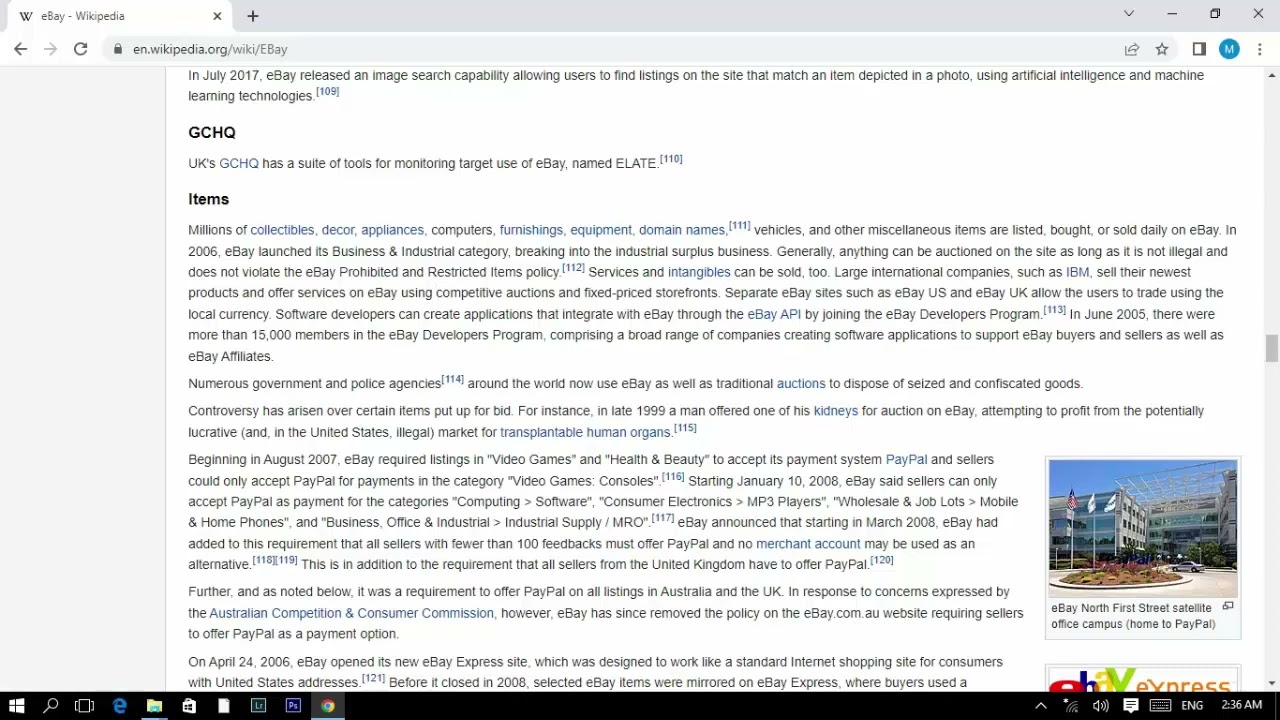Screen dimensions: 1280x720
Task: Jump to citation 120
Action: click(881, 560)
